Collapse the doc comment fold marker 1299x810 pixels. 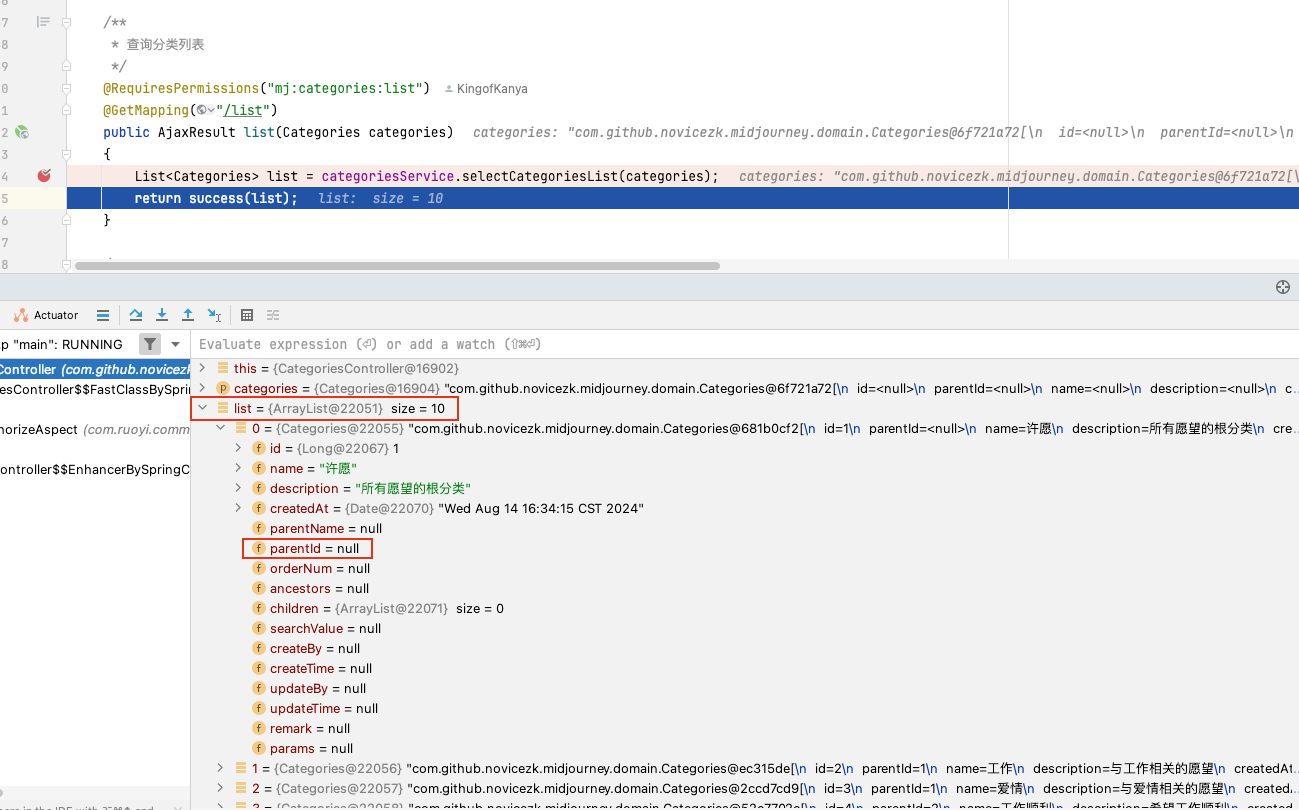(67, 22)
